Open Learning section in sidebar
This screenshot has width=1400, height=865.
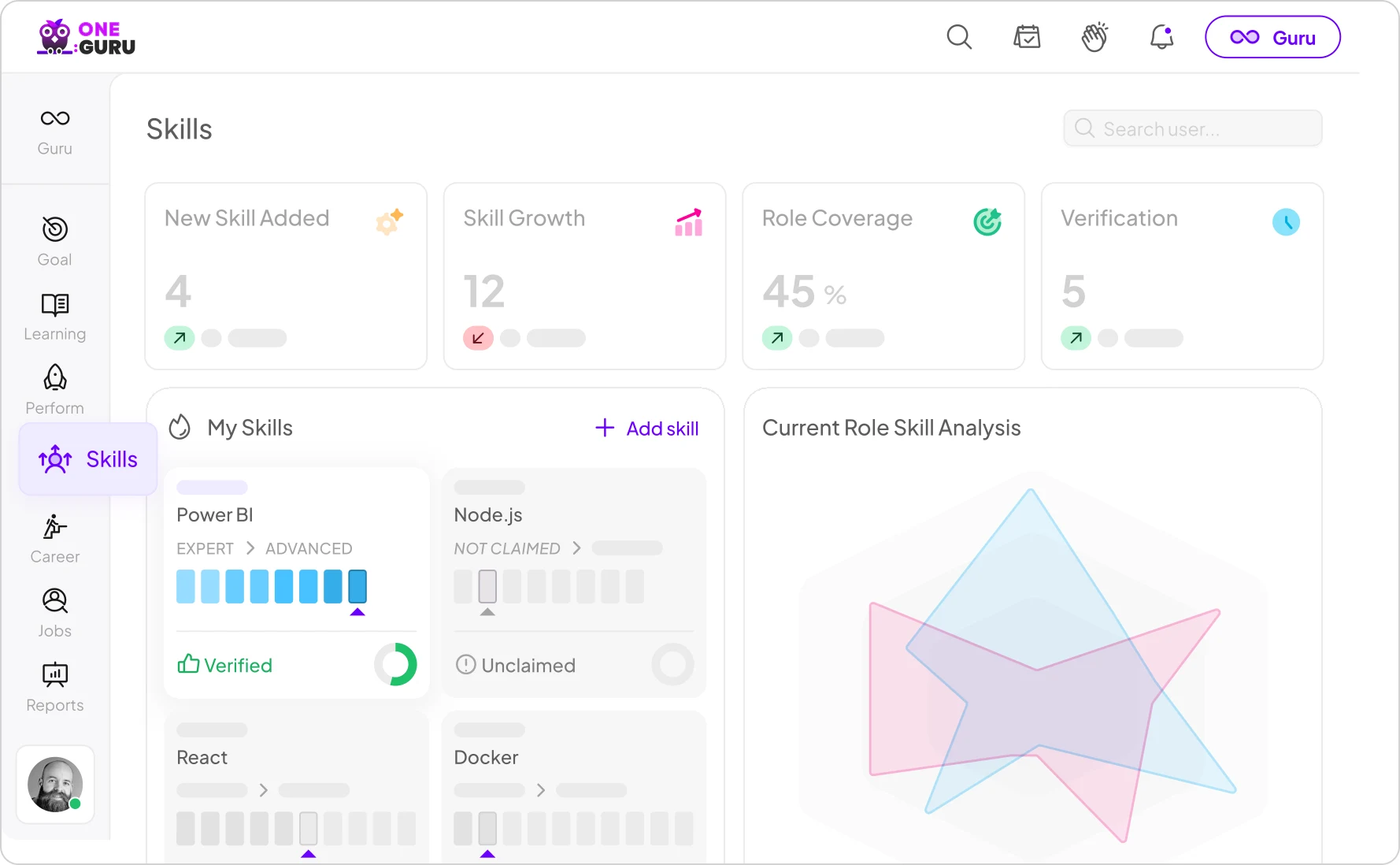pos(55,317)
